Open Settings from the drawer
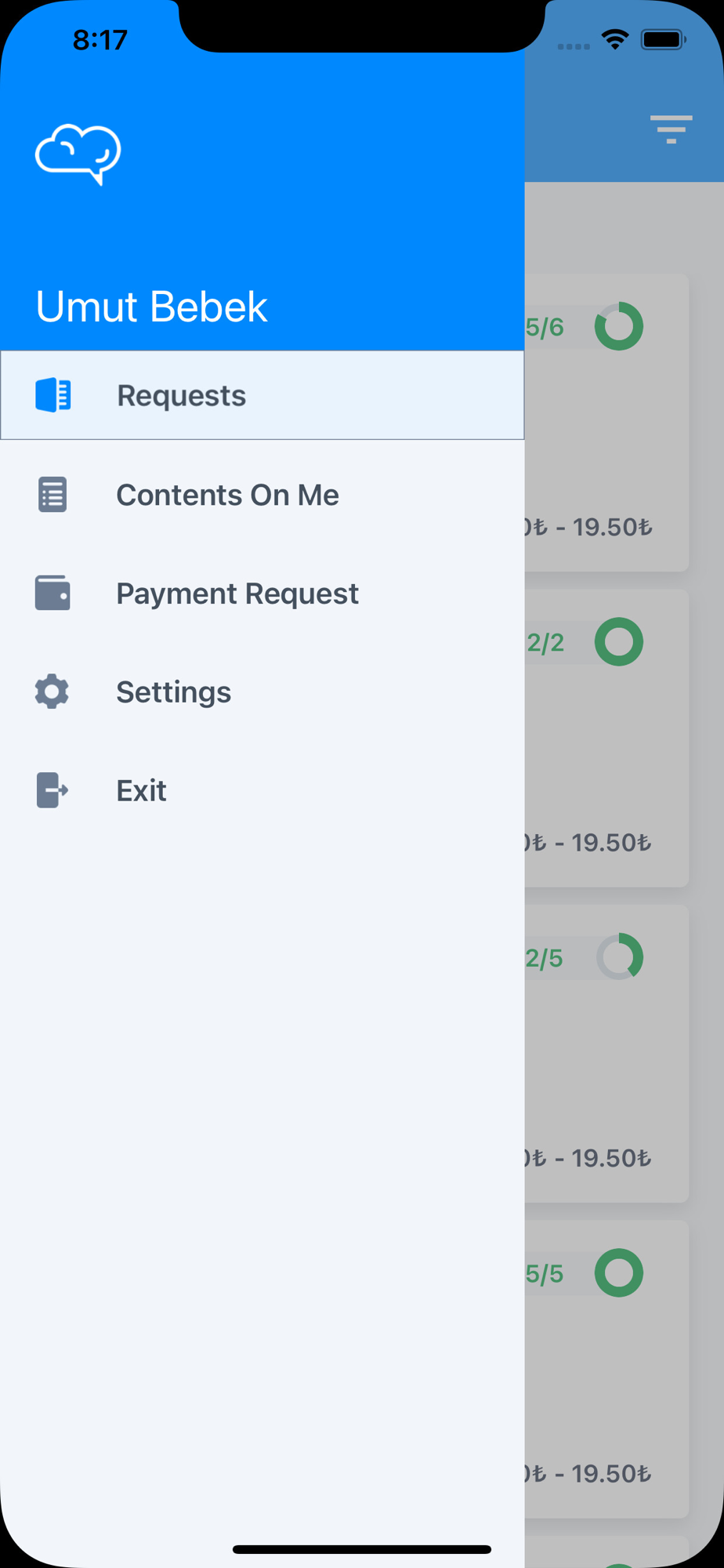 (262, 691)
